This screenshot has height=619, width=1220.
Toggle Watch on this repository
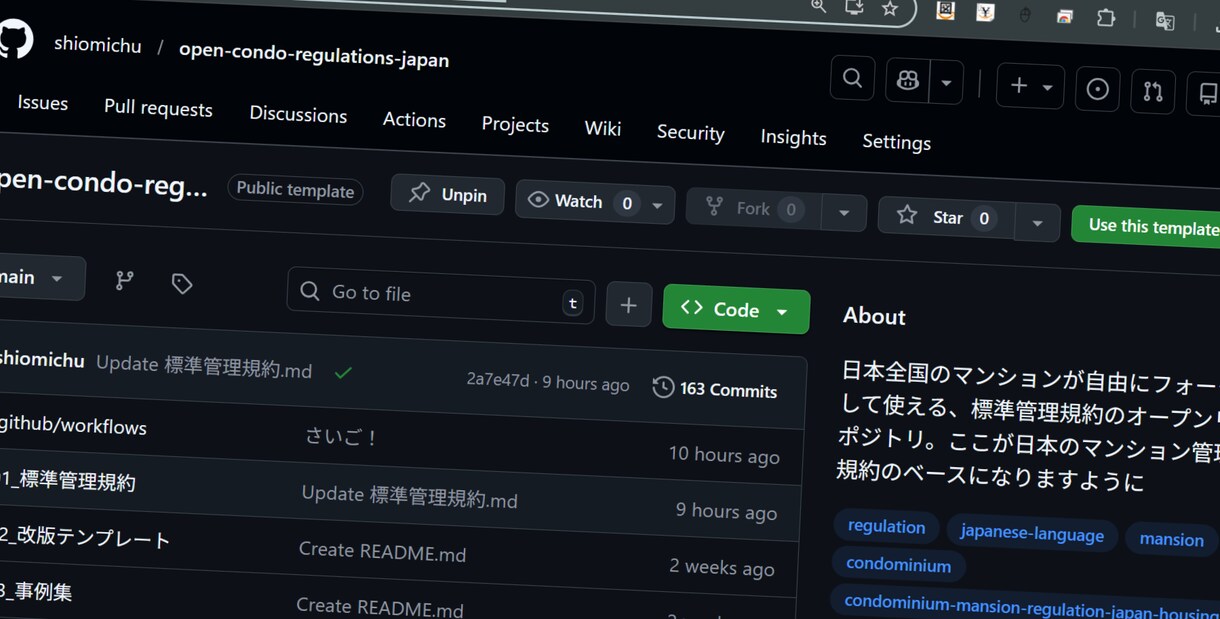pyautogui.click(x=578, y=202)
